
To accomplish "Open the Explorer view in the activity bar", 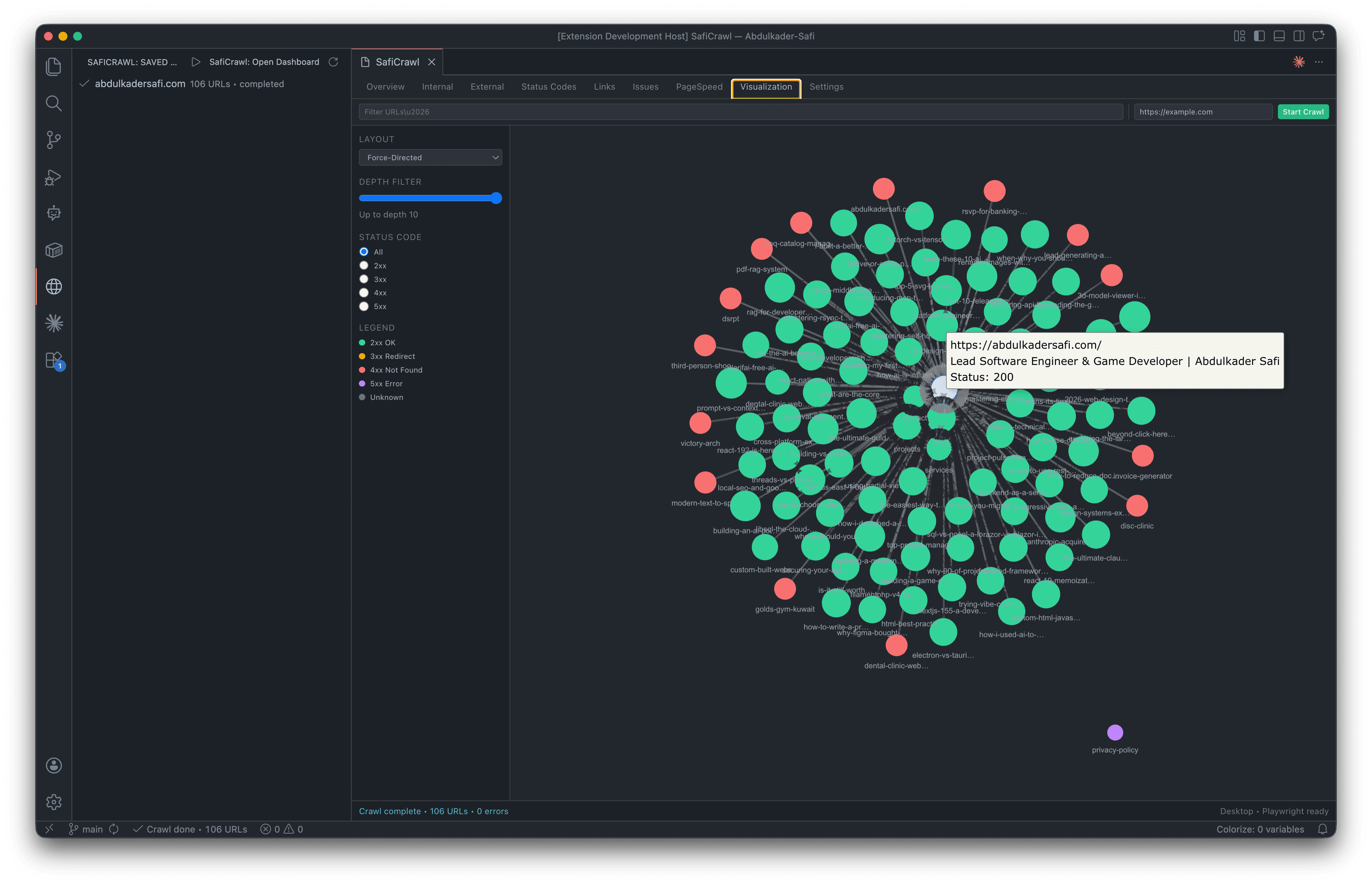I will (x=53, y=66).
